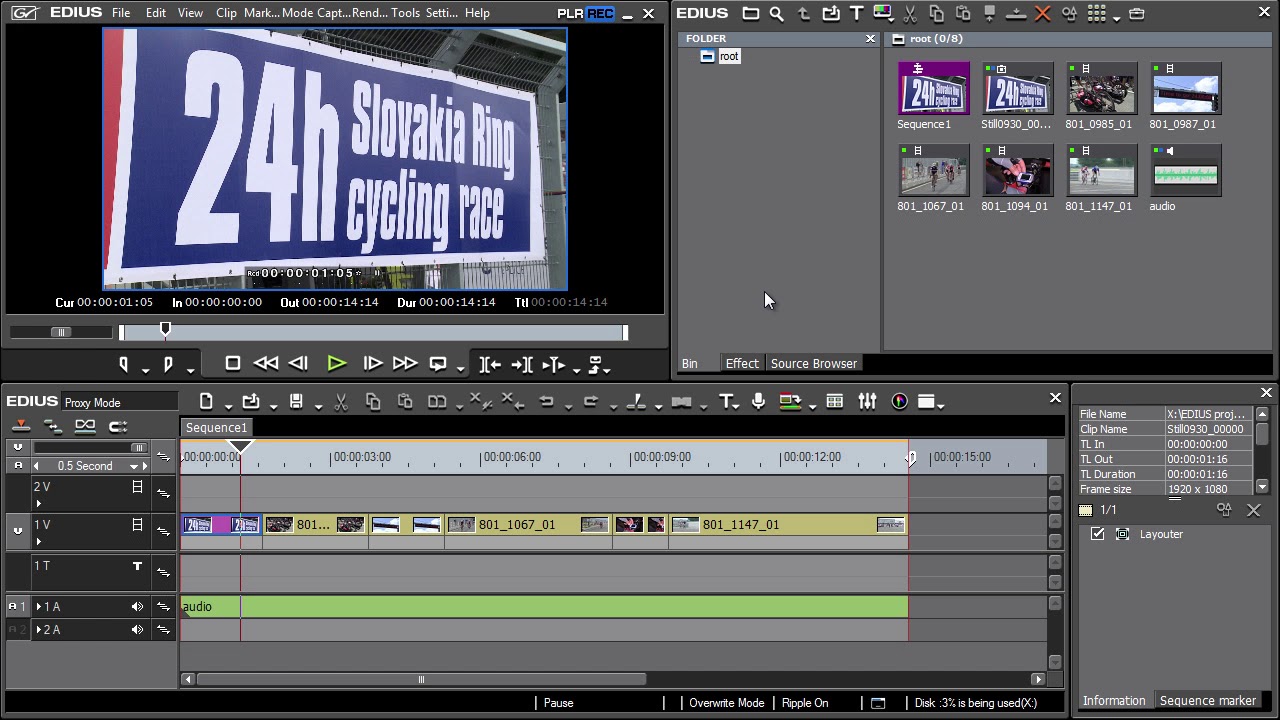The image size is (1280, 720).
Task: Expand the 1 A audio track
Action: coord(39,607)
